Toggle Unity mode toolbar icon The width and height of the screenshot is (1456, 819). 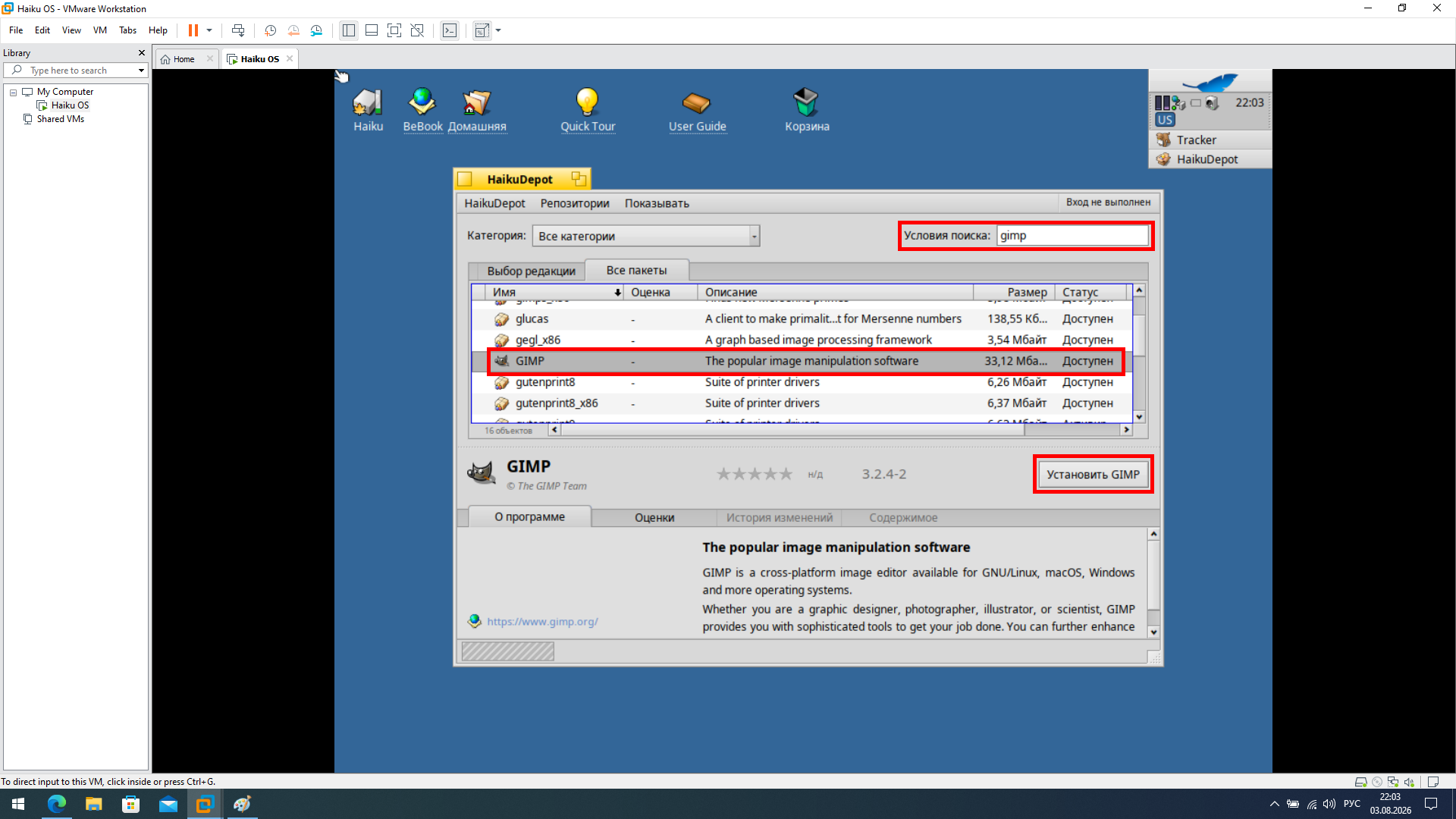click(x=417, y=30)
